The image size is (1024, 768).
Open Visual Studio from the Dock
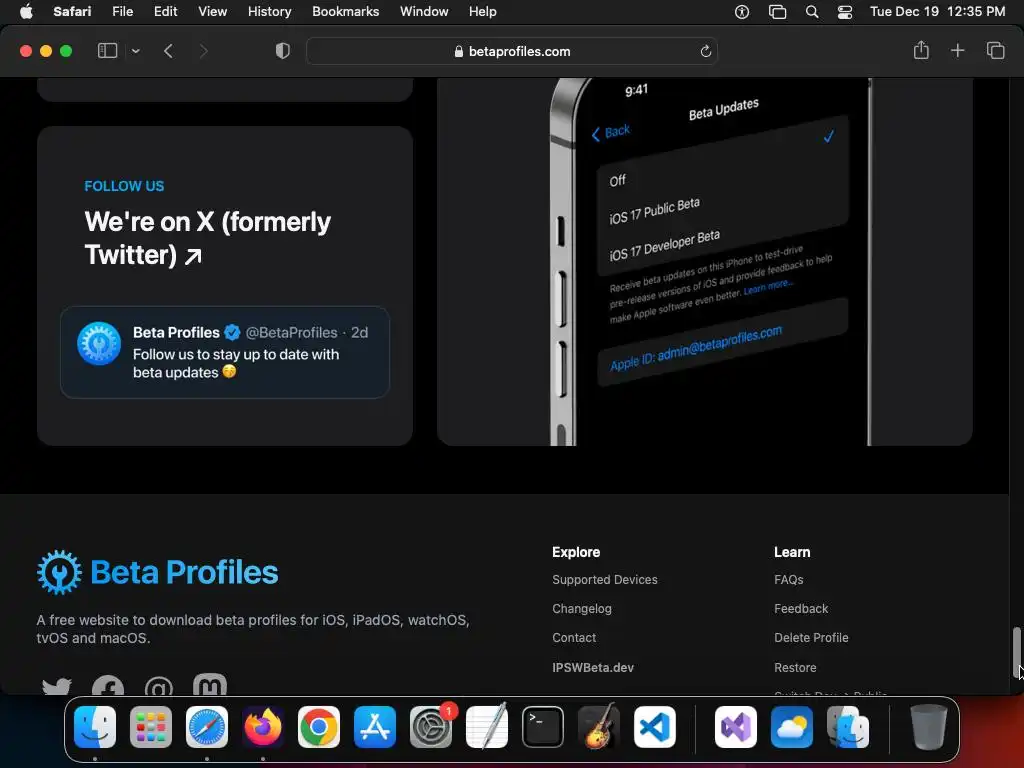coord(736,727)
